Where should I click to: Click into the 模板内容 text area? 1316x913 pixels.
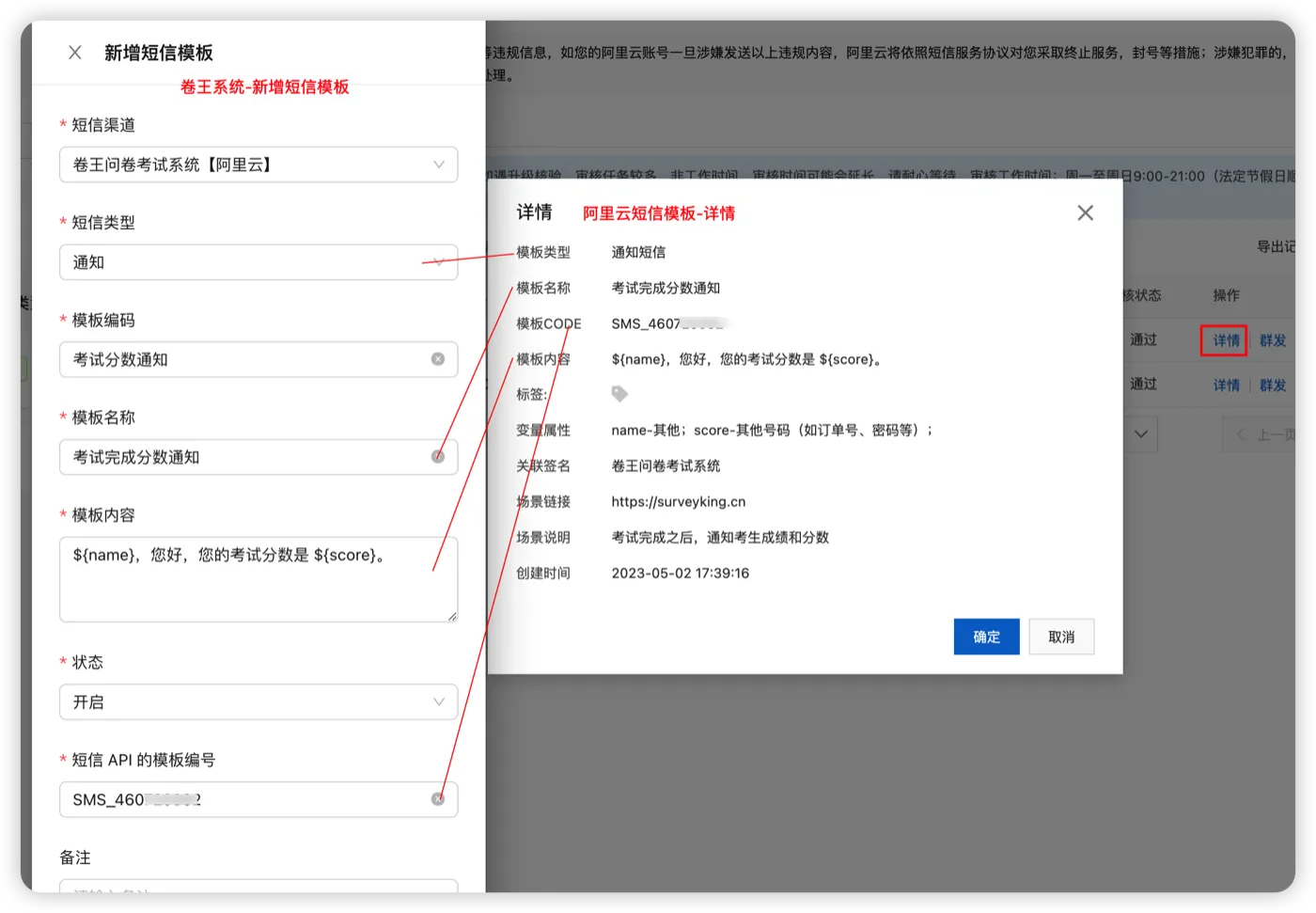point(258,579)
